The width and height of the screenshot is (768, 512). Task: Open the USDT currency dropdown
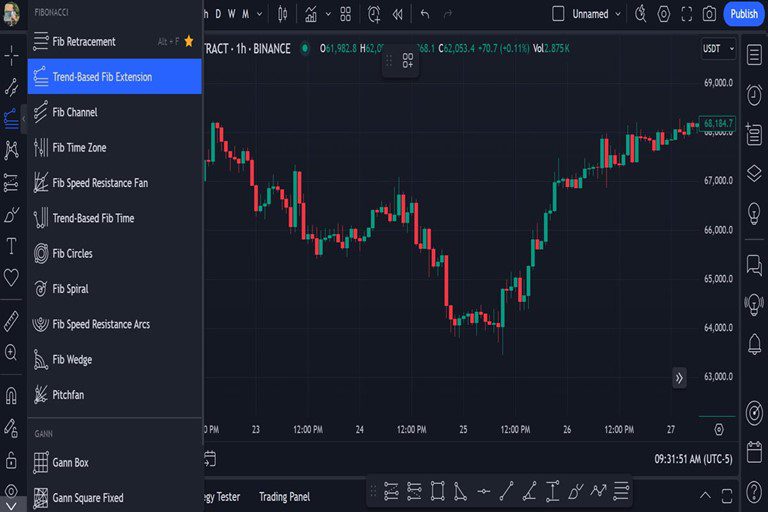click(x=718, y=49)
